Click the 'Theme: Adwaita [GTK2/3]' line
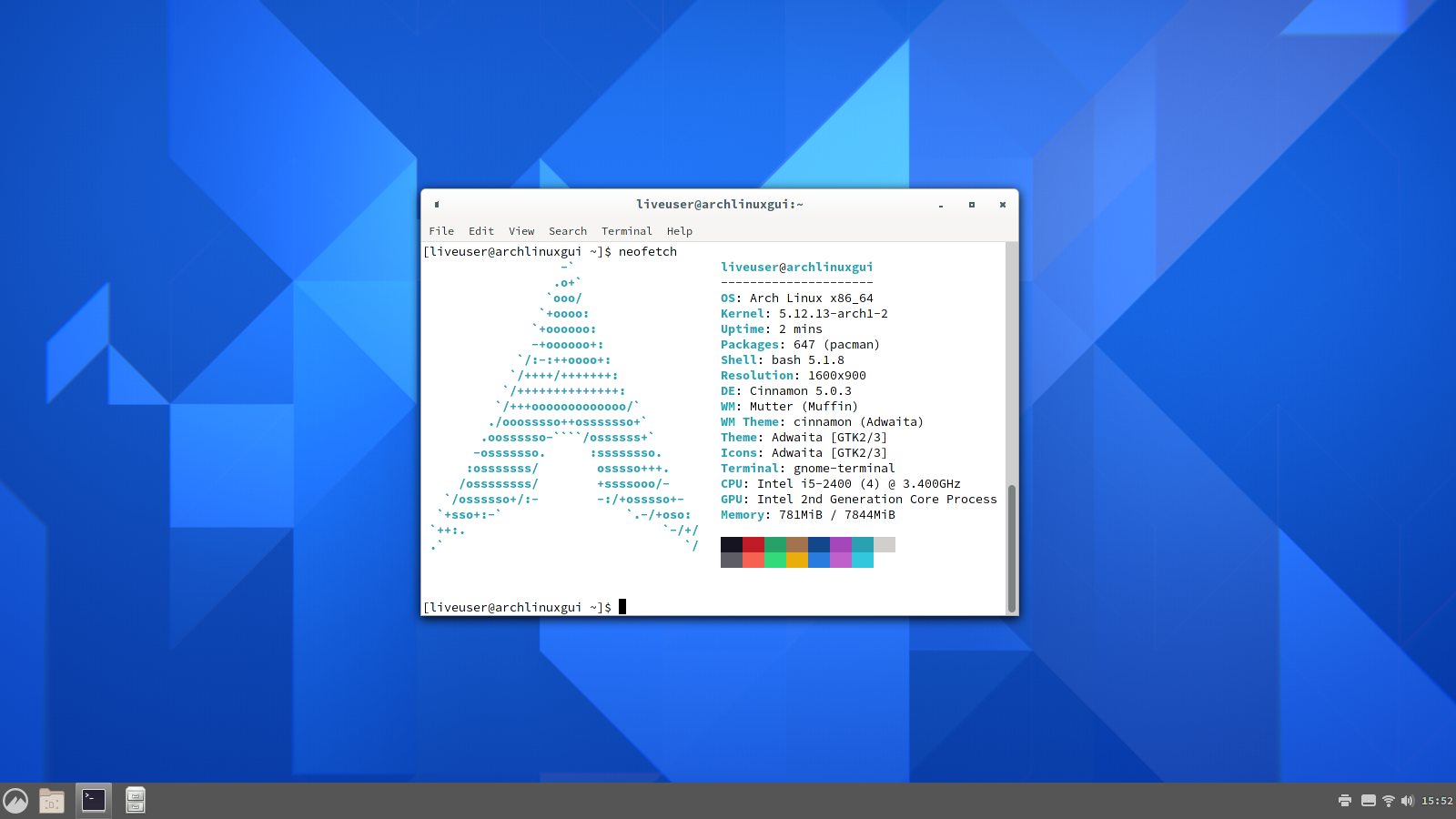This screenshot has height=819, width=1456. (804, 438)
